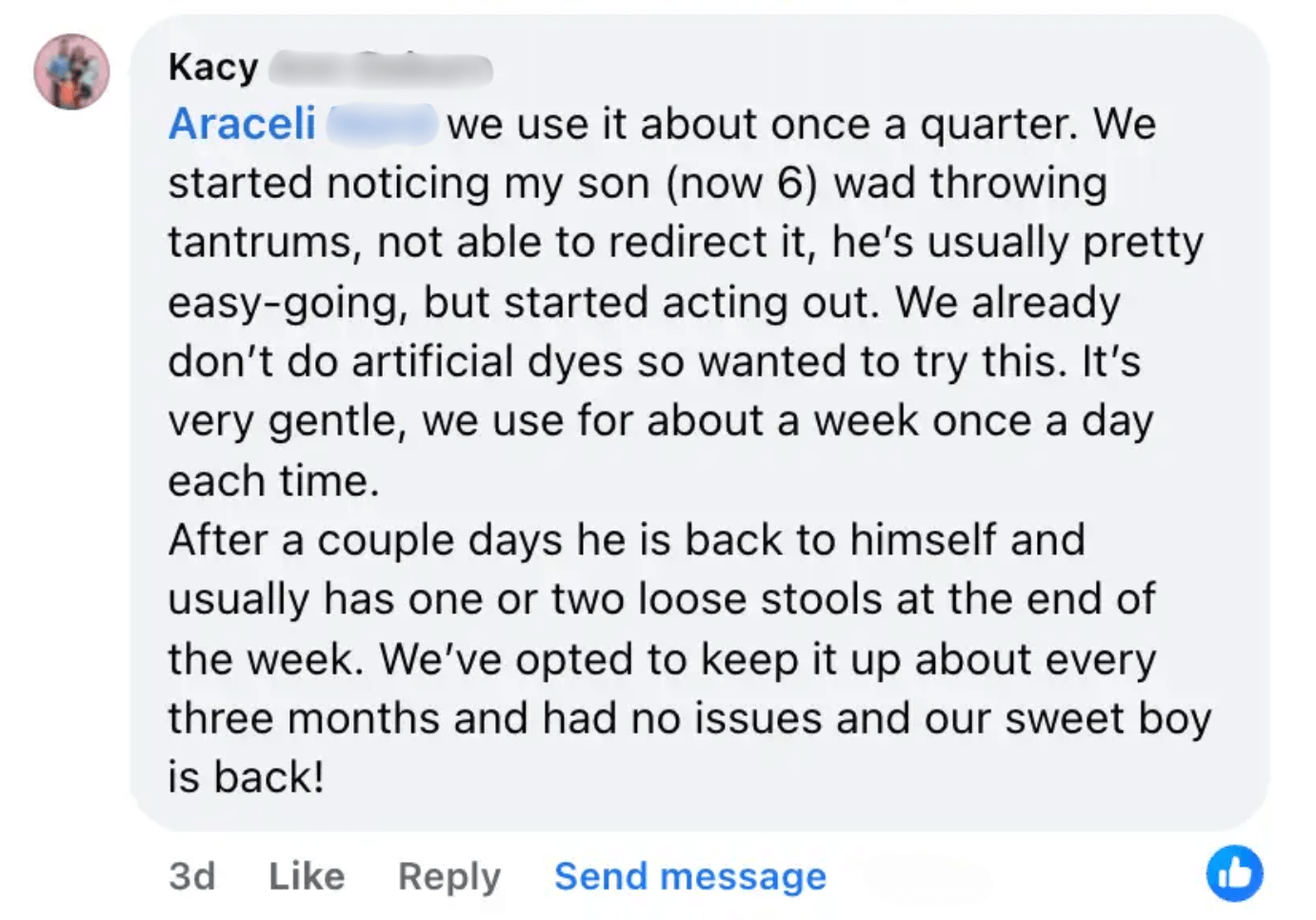Click the "Send message" link
The image size is (1316, 920).
tap(690, 876)
